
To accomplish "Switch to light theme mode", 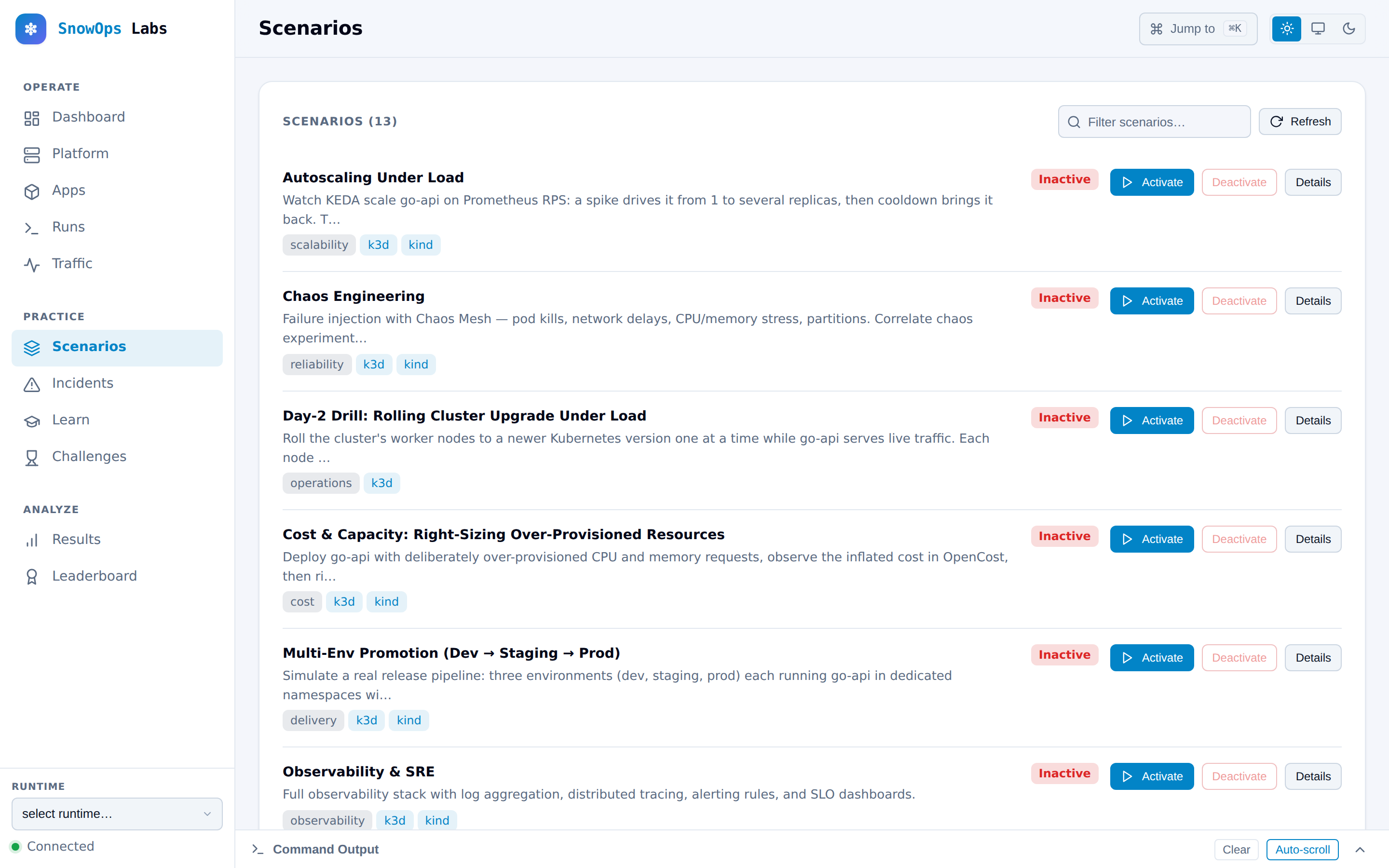I will pyautogui.click(x=1287, y=29).
